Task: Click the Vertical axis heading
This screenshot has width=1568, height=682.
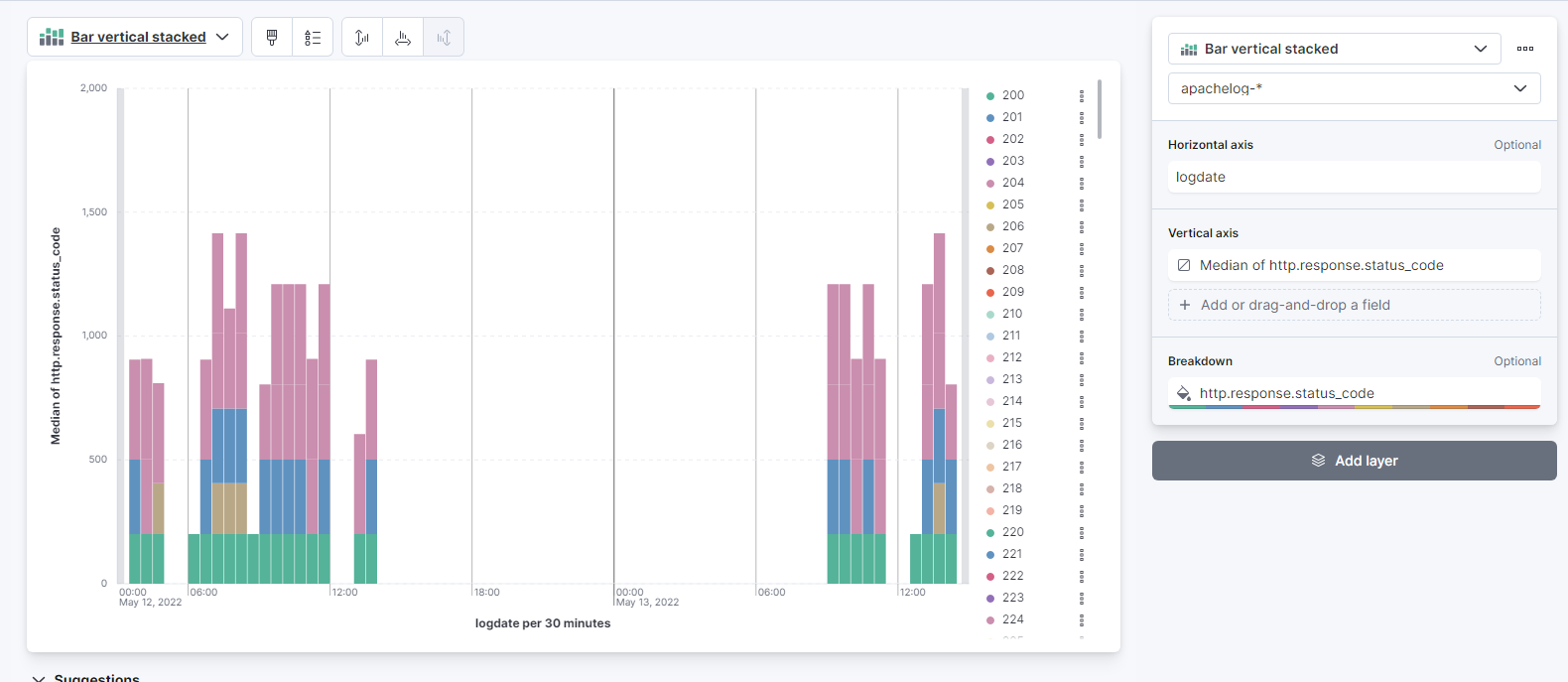Action: 1203,233
